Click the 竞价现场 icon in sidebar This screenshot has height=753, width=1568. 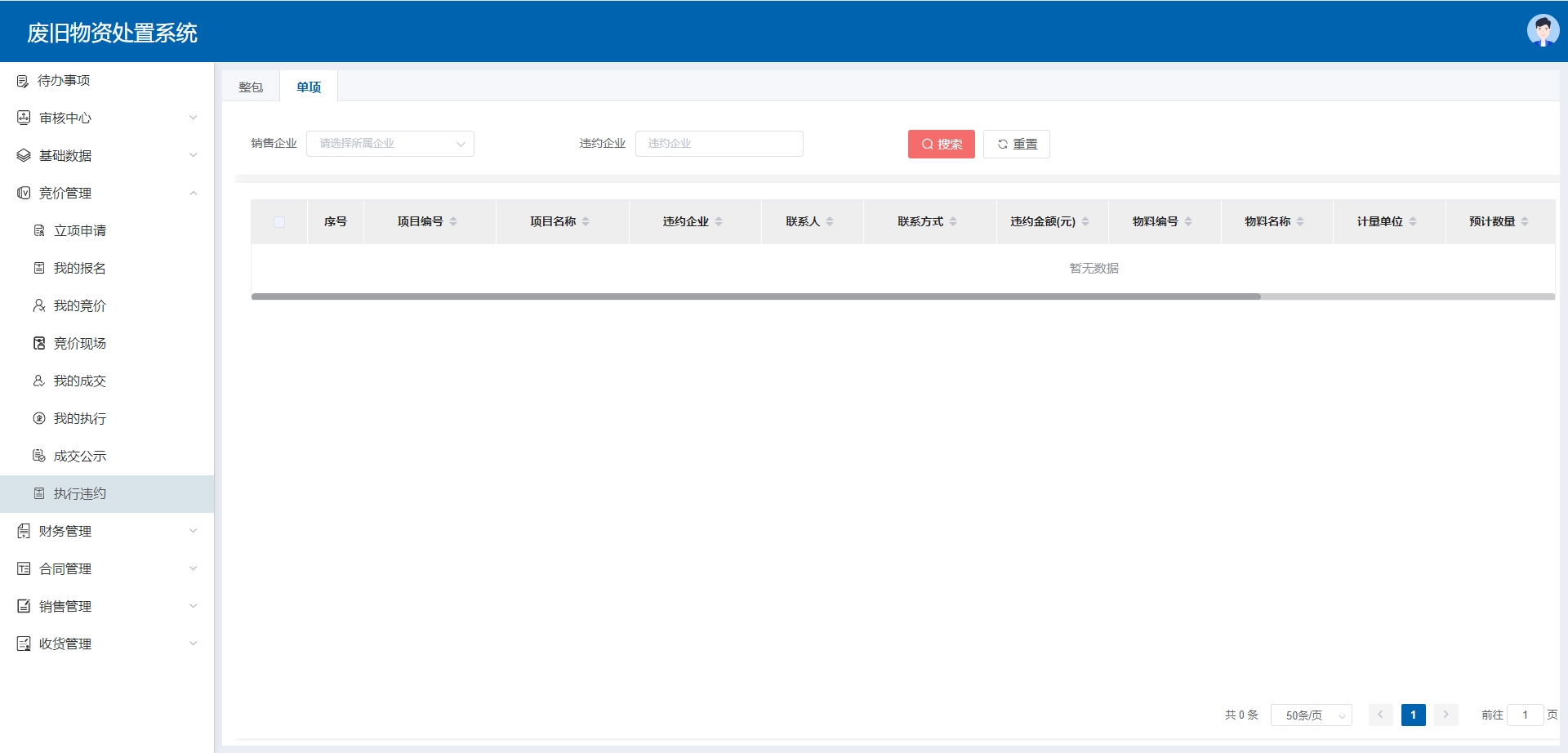point(39,343)
